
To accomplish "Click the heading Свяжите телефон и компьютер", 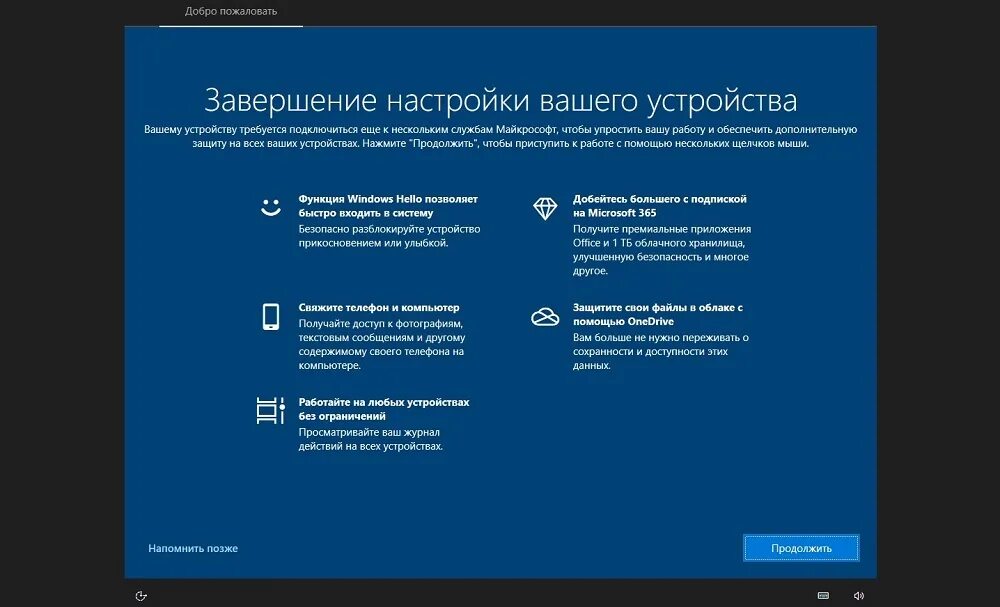I will tap(378, 307).
